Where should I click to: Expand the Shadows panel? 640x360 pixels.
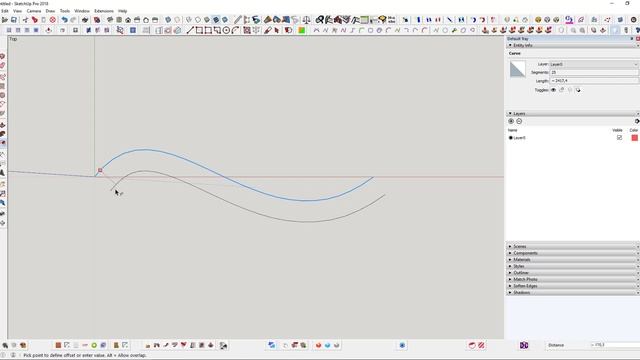tap(573, 293)
